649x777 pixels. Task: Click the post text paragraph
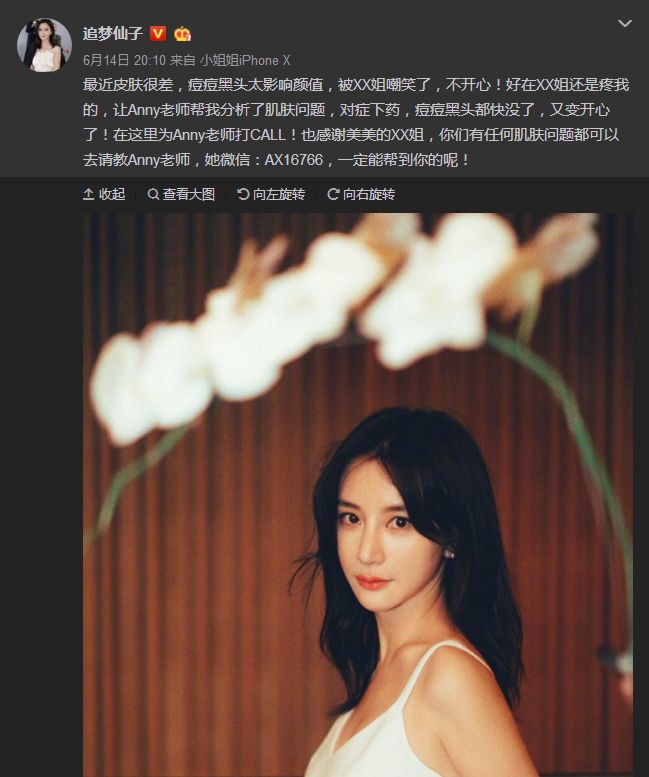coord(356,122)
